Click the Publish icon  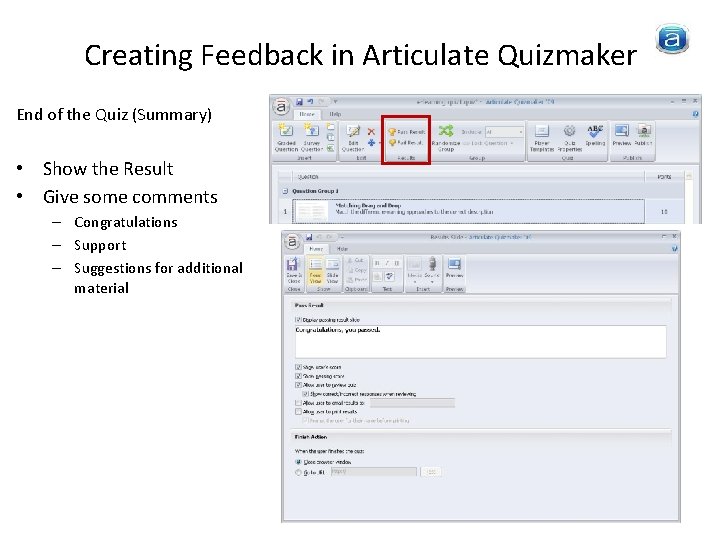(x=644, y=135)
